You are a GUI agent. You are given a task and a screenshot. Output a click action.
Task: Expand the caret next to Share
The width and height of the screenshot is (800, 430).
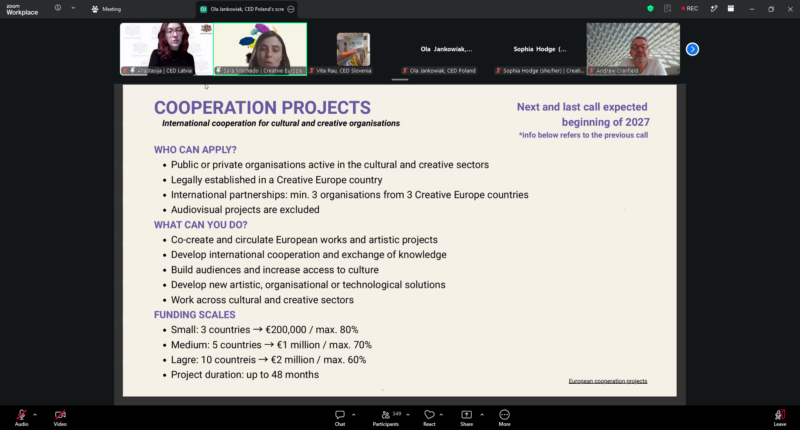click(x=482, y=414)
